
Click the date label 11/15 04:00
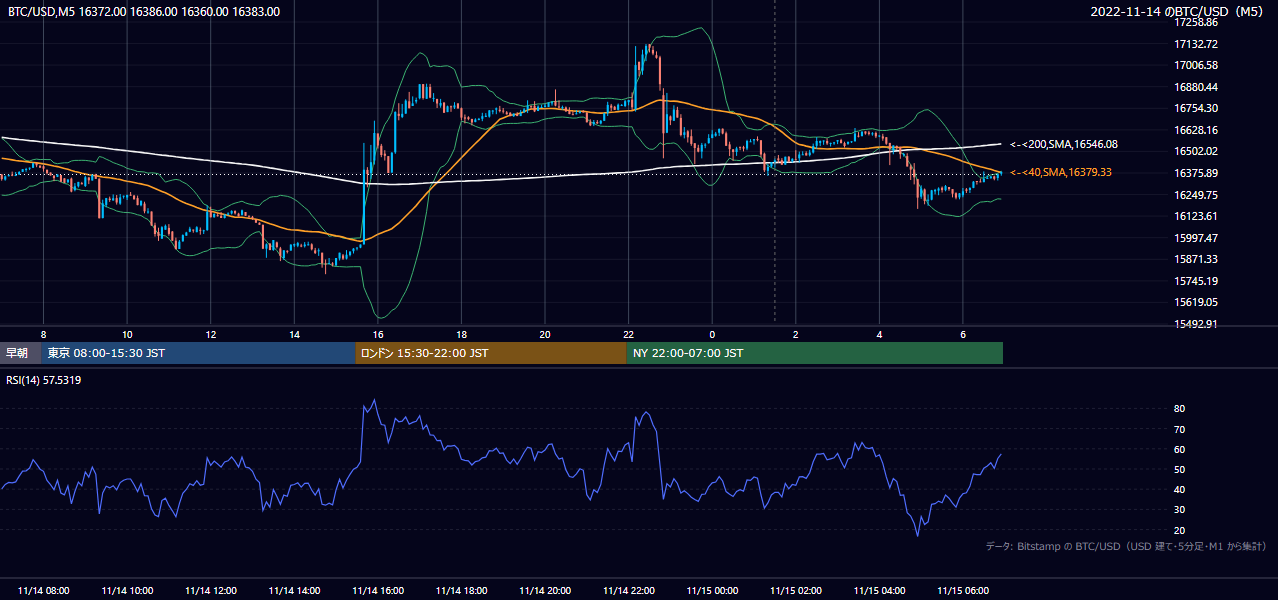click(x=879, y=591)
